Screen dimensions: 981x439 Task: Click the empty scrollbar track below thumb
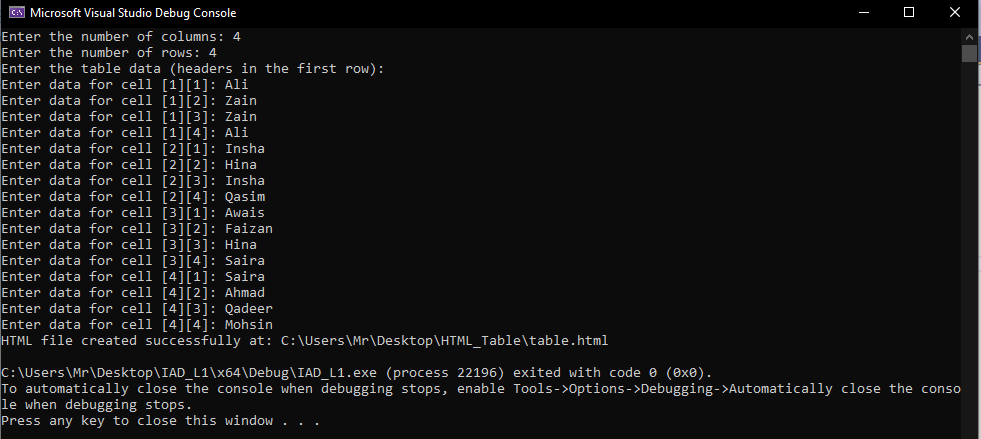[x=969, y=250]
